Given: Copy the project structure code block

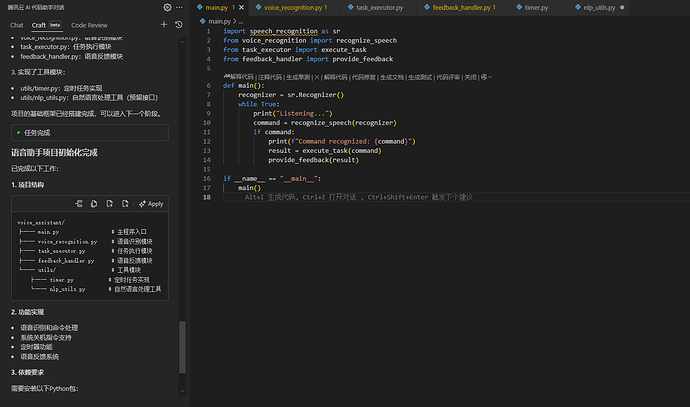Looking at the screenshot, I should coord(94,204).
